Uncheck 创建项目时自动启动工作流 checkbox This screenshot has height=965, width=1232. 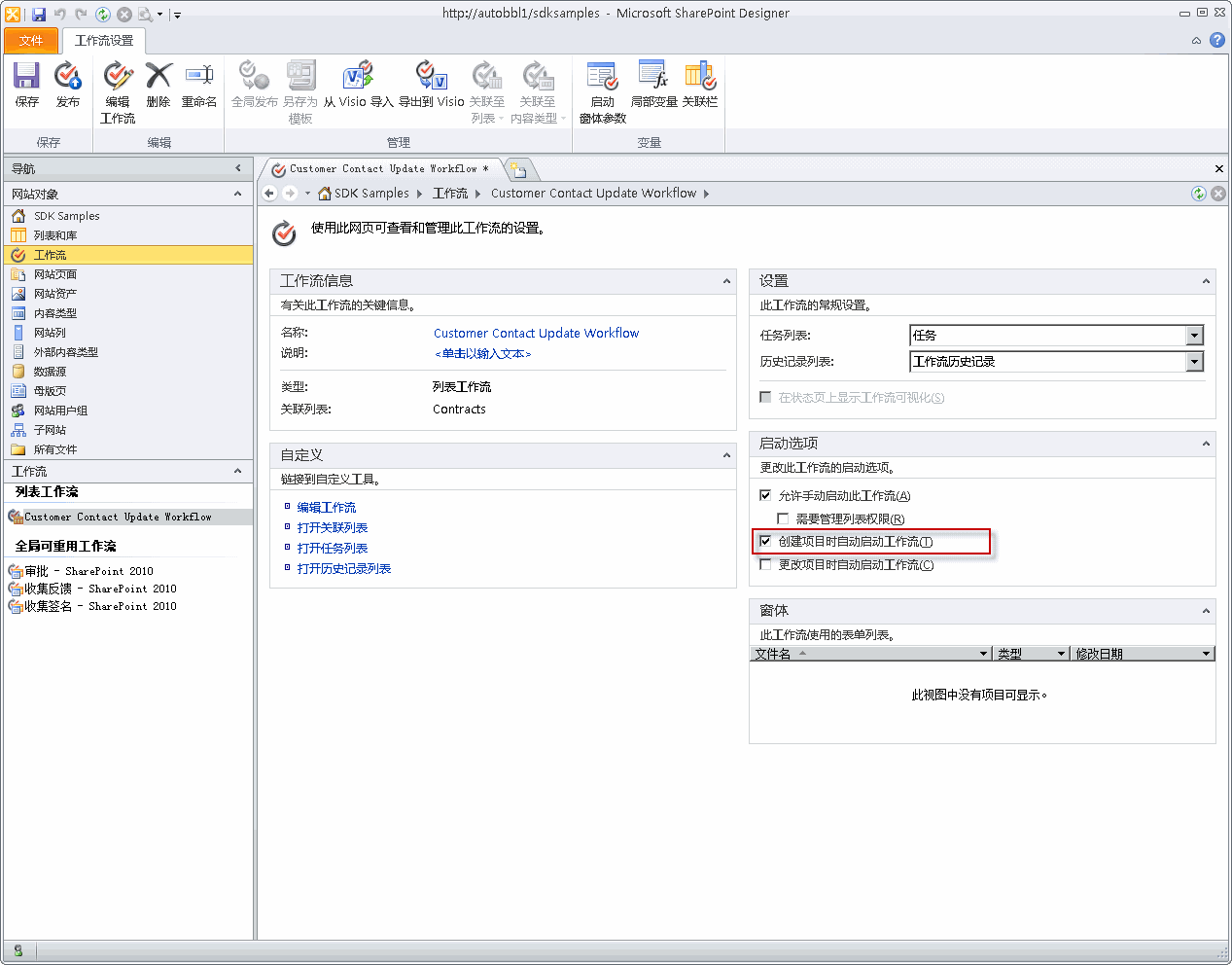click(x=765, y=541)
